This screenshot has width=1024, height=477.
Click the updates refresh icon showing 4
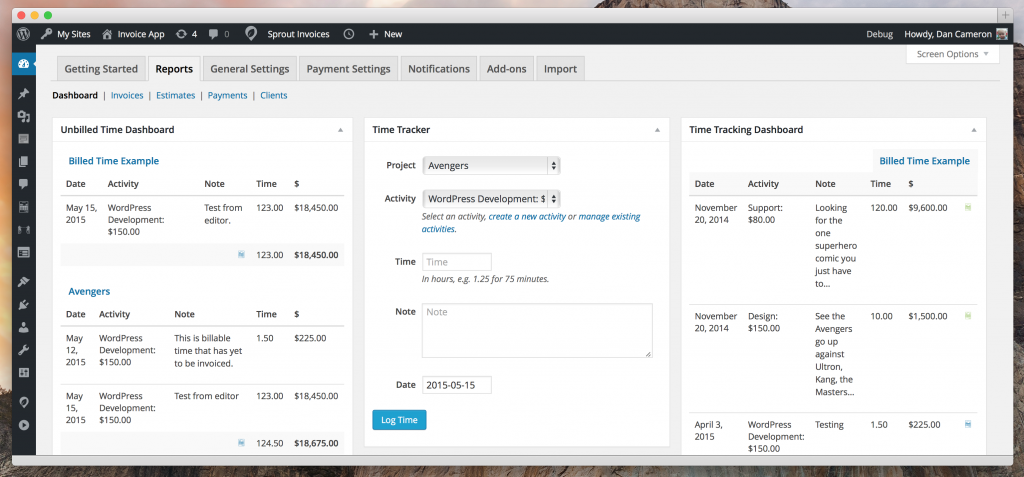point(182,34)
